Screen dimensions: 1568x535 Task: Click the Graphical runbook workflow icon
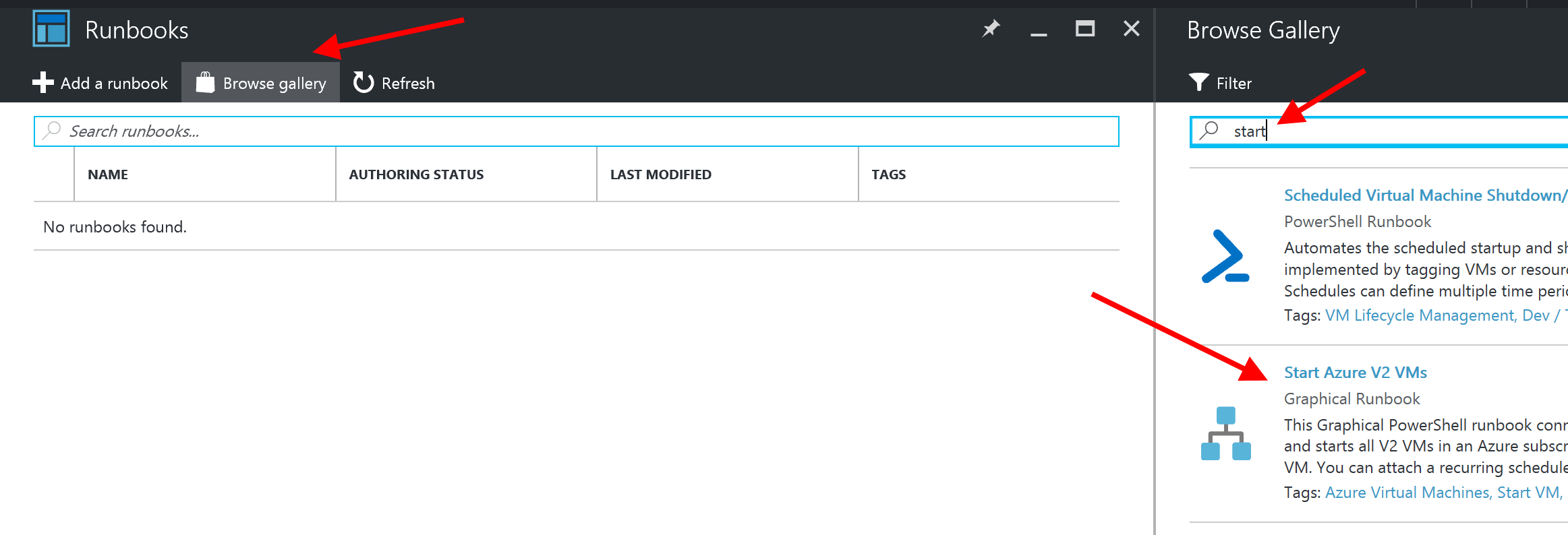1226,433
